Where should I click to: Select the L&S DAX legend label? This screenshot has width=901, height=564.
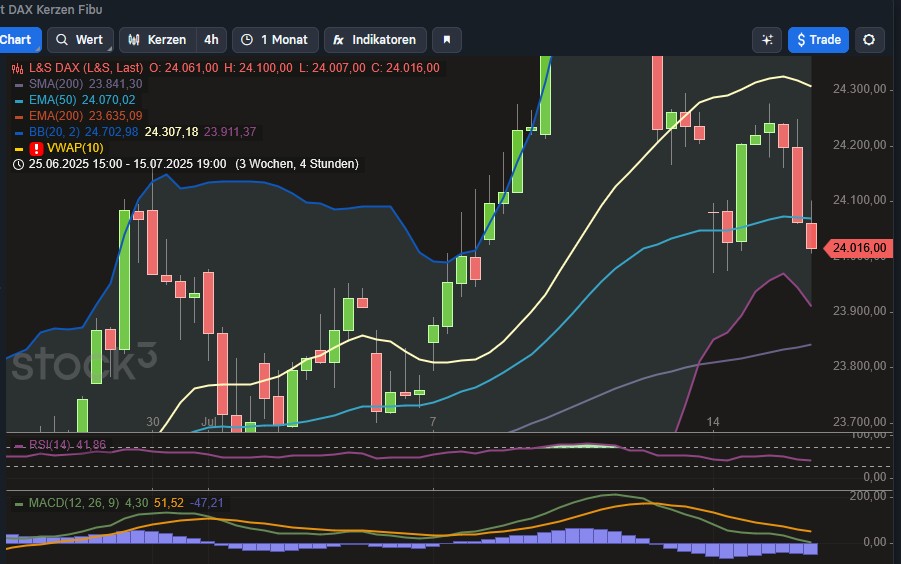pos(86,68)
